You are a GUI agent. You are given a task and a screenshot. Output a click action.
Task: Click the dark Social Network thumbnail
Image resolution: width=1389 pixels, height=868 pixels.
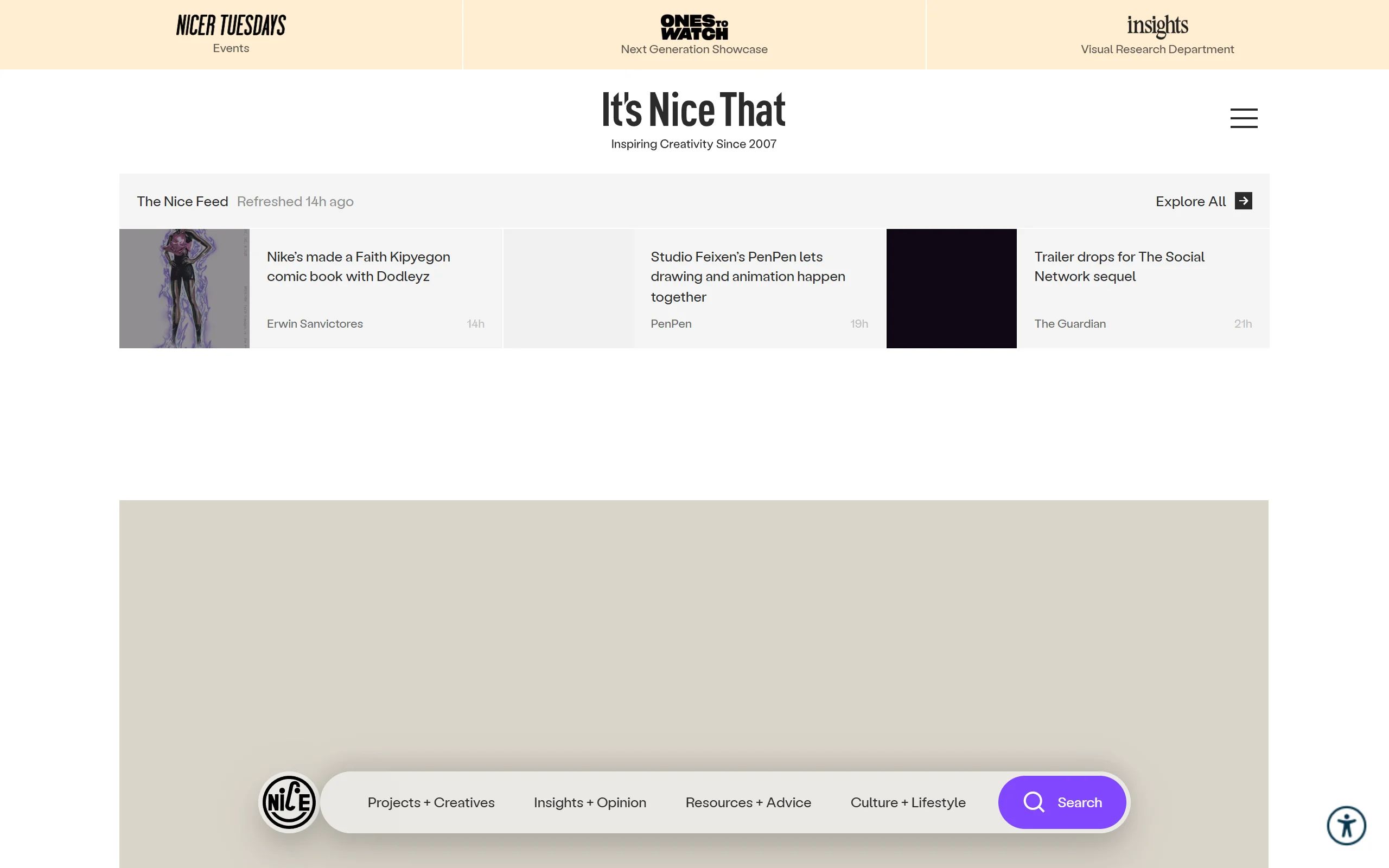(x=951, y=288)
